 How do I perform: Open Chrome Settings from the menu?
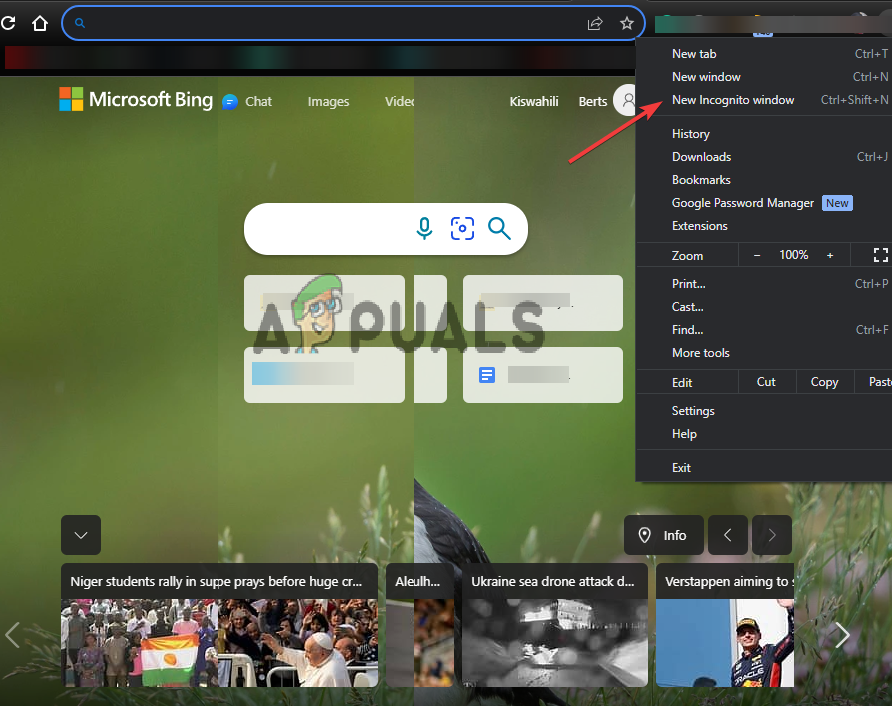coord(693,410)
